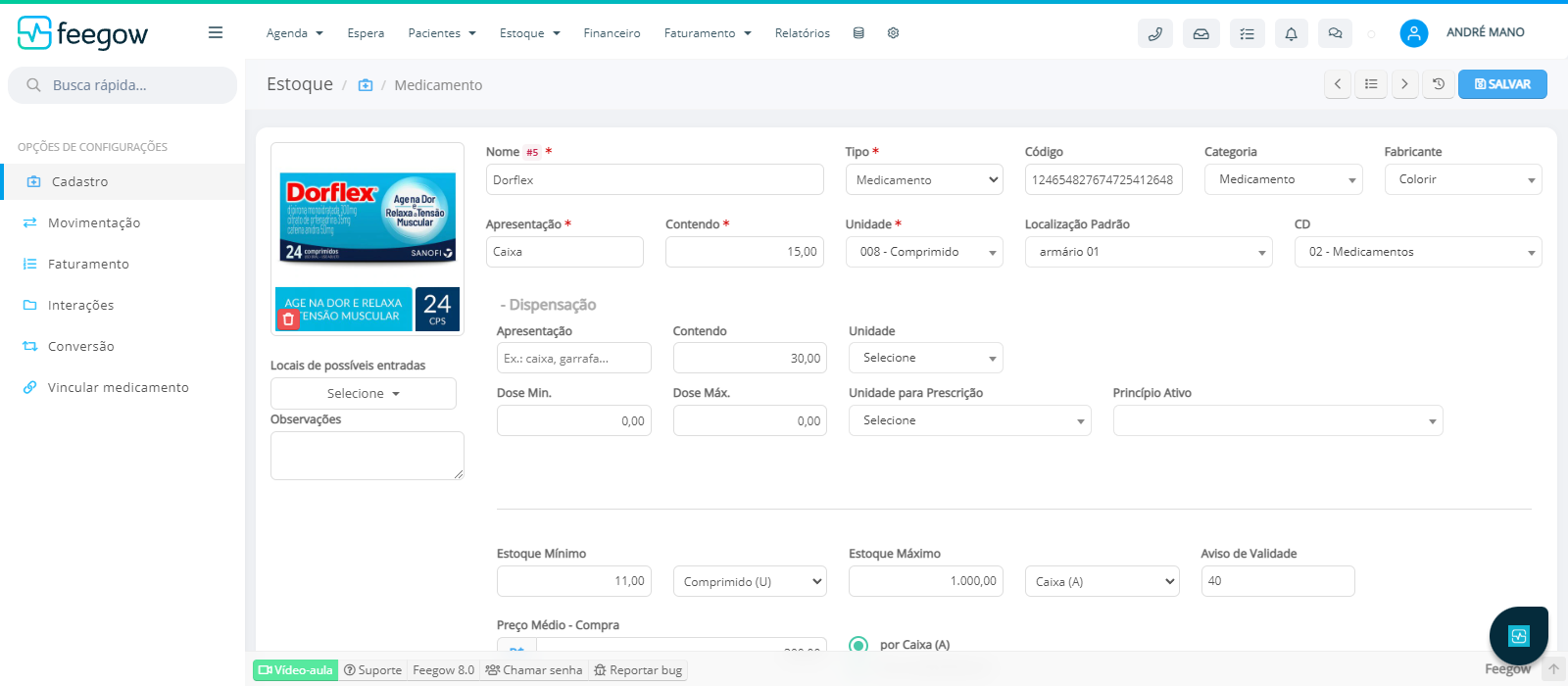1568x686 pixels.
Task: Click the Estoque Mínimo value field
Action: [x=574, y=581]
